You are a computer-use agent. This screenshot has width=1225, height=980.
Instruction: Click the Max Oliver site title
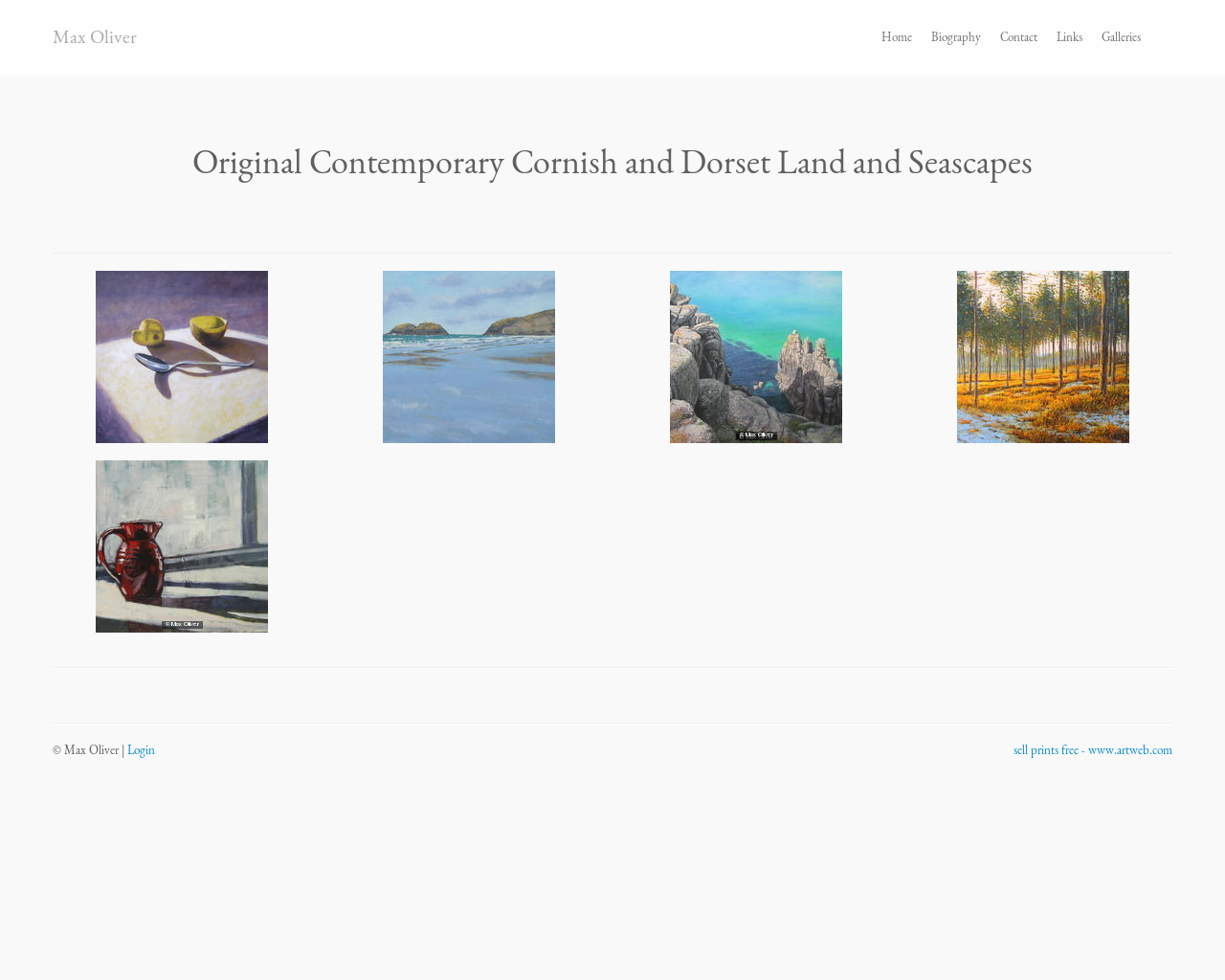(95, 37)
